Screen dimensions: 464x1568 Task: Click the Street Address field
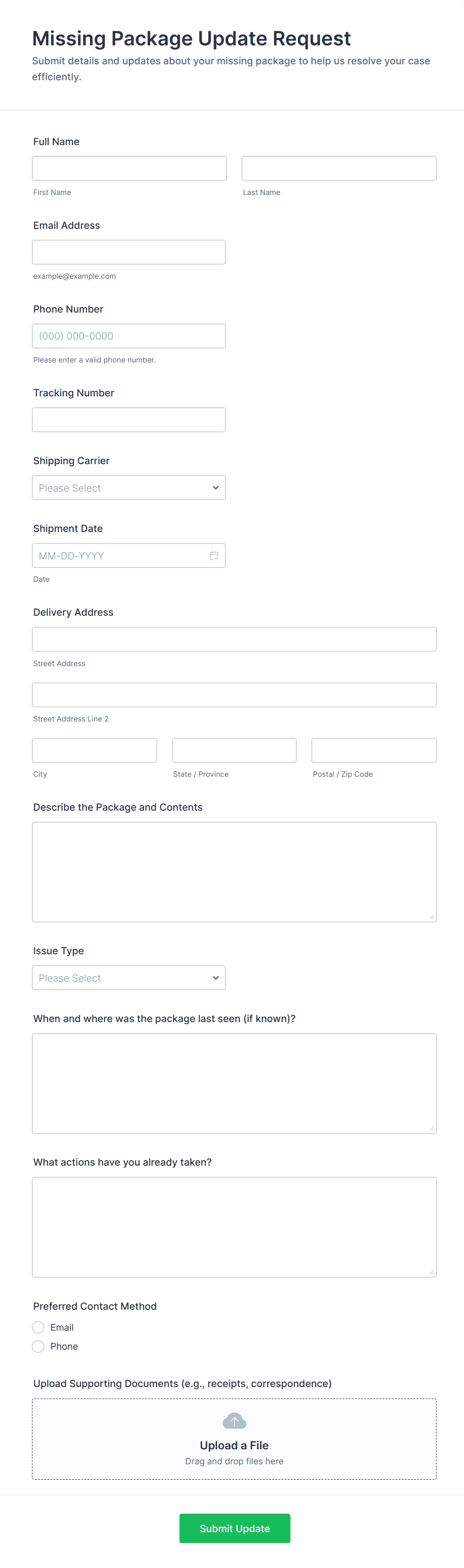pyautogui.click(x=234, y=639)
